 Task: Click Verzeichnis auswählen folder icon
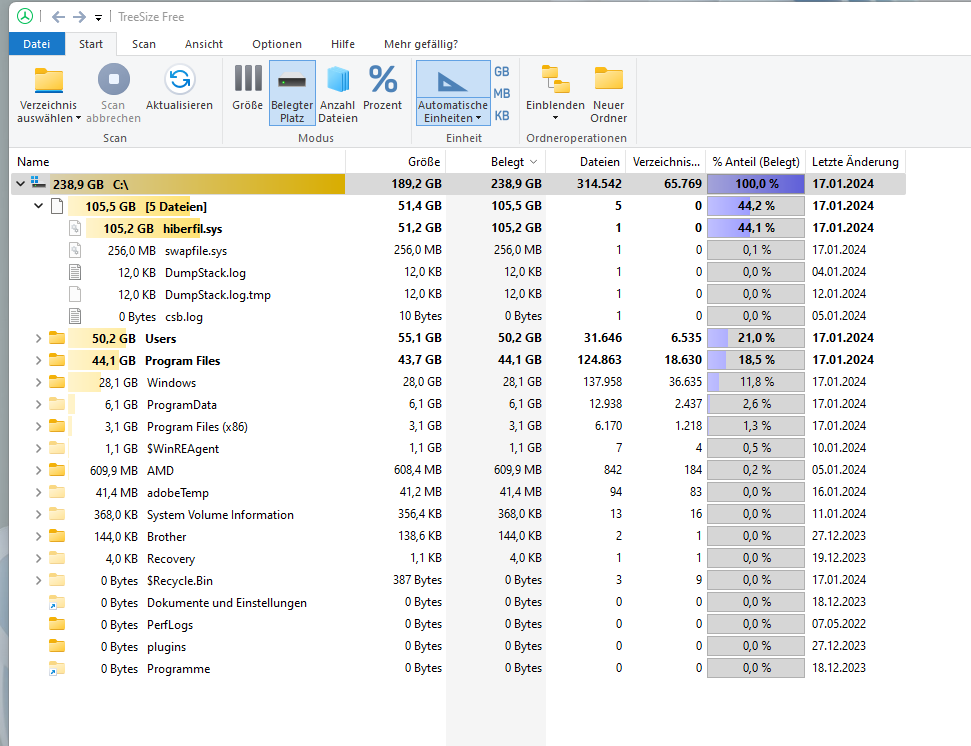pyautogui.click(x=49, y=80)
